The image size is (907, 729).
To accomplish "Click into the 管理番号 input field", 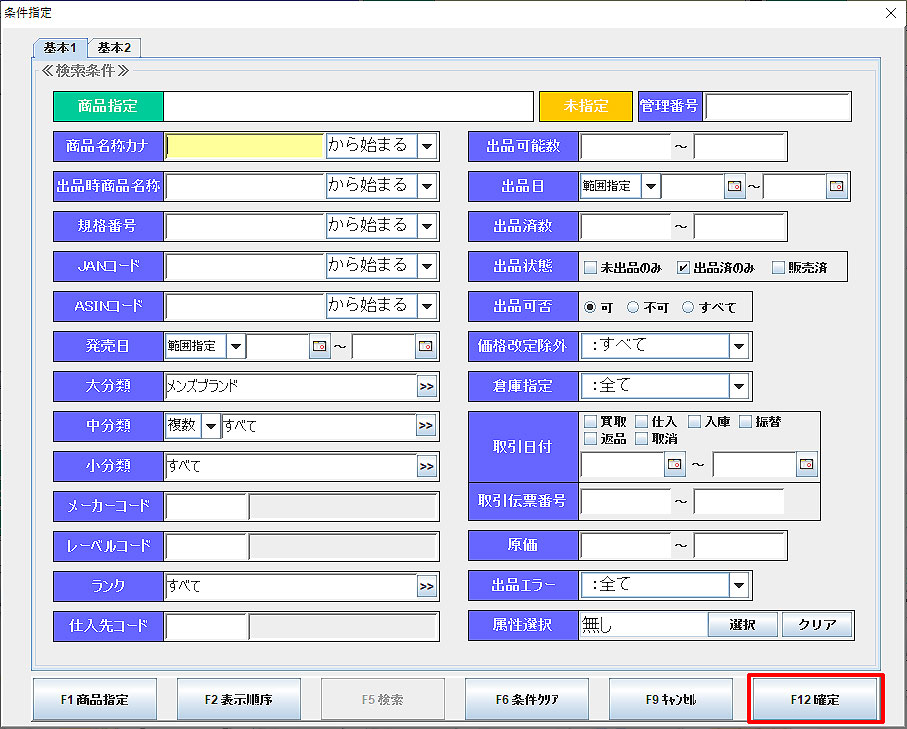I will tap(778, 106).
